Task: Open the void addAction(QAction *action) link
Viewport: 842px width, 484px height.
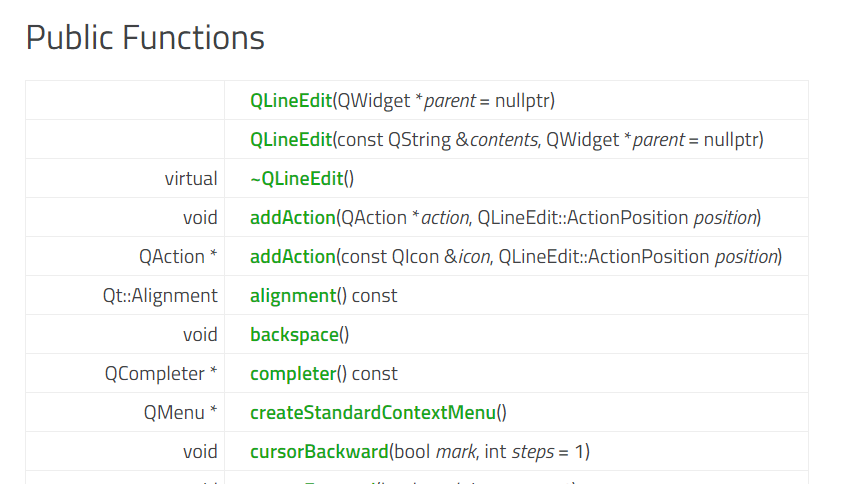Action: tap(292, 218)
